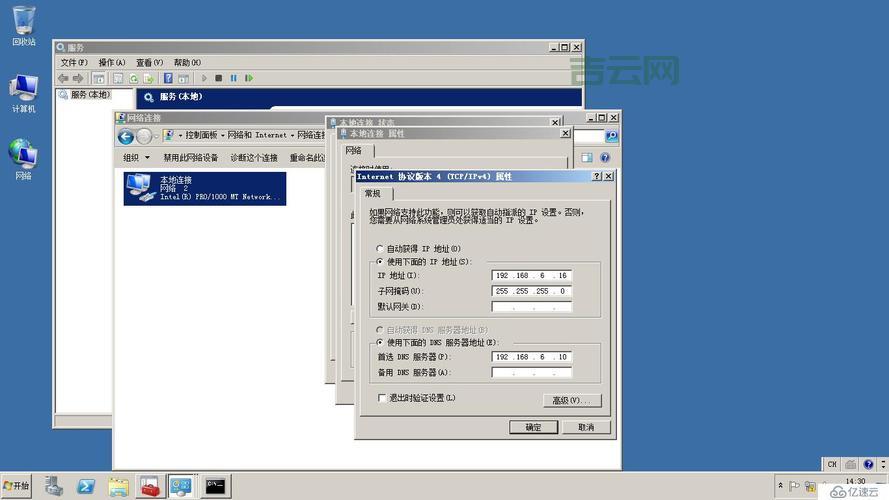
Task: Click the Stop Service icon in Services toolbar
Action: (219, 78)
